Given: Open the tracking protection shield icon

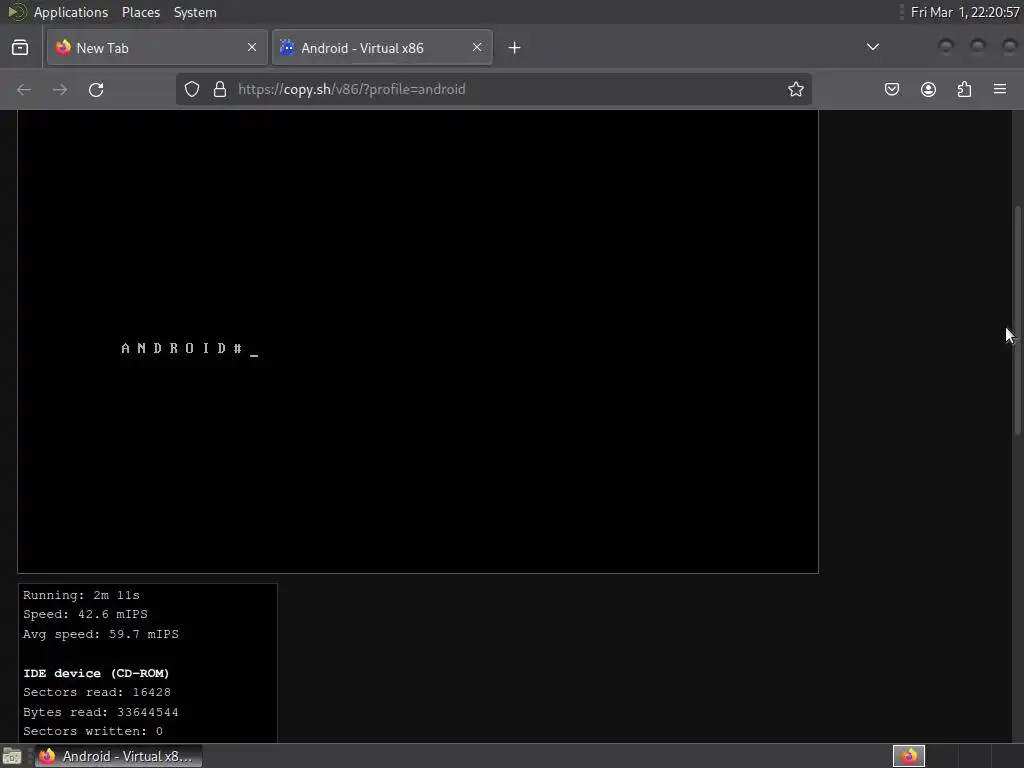Looking at the screenshot, I should click(191, 89).
